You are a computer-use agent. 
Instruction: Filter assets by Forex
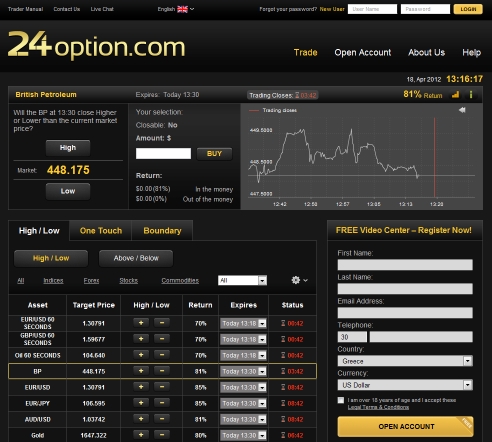(91, 281)
